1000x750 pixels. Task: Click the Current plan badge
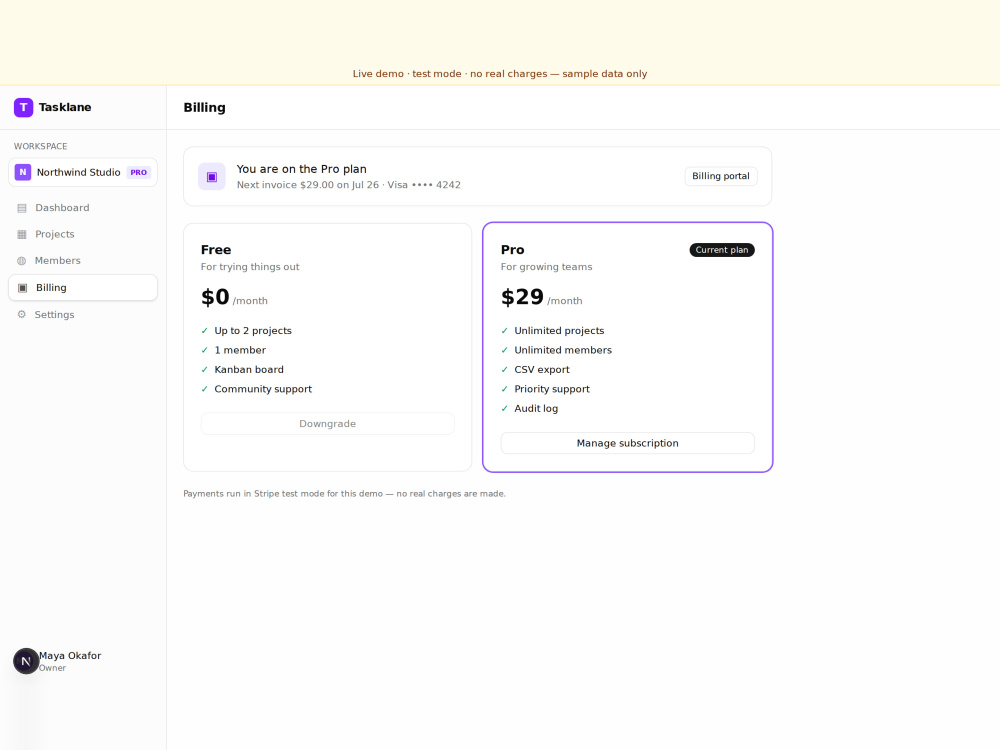pos(722,250)
